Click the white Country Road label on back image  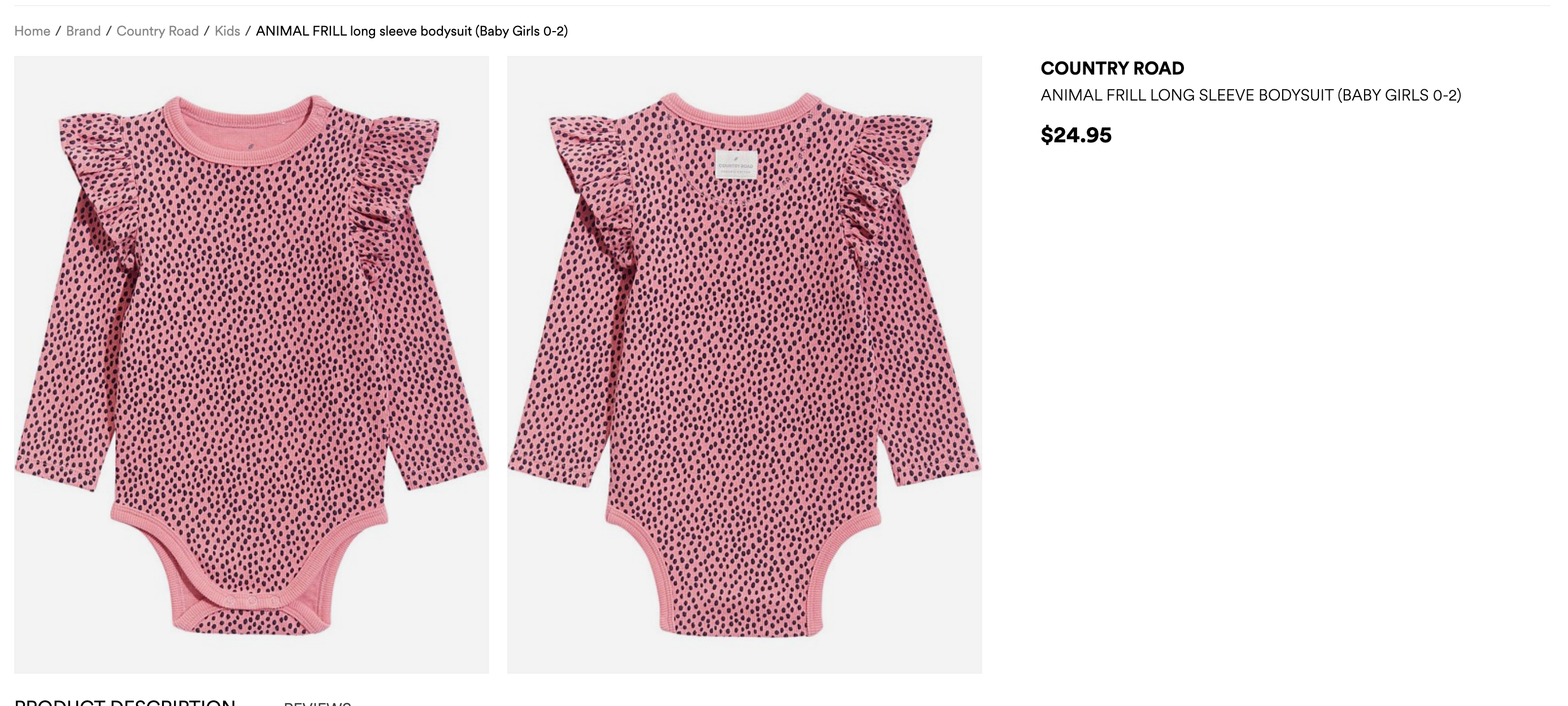coord(736,165)
